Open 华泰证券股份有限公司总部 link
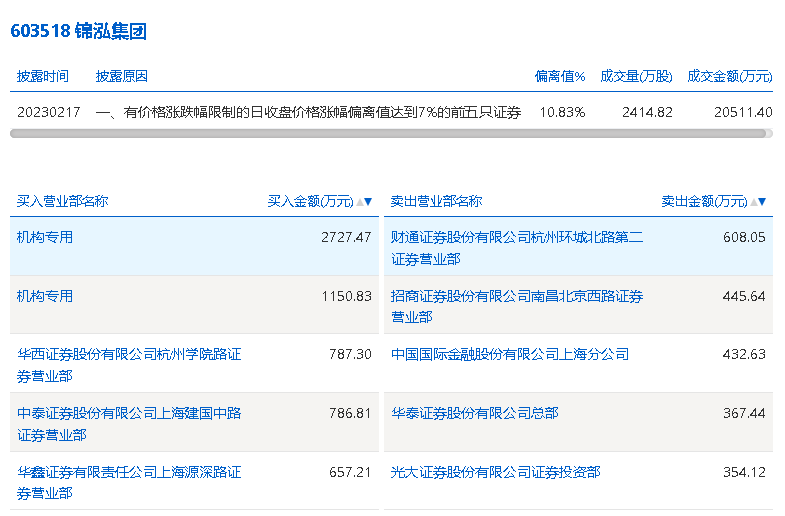Viewport: 785px width, 516px height. 474,413
